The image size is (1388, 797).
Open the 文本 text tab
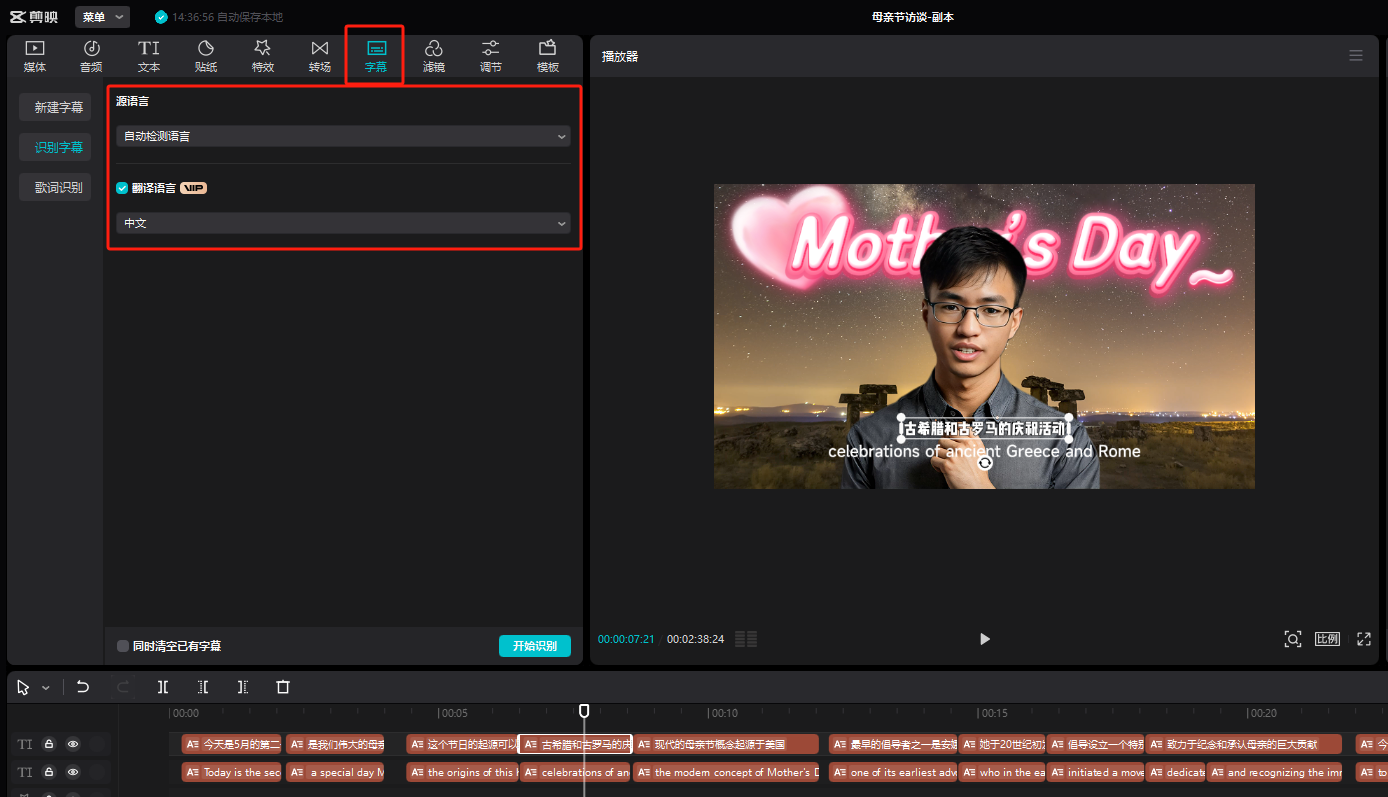click(x=149, y=57)
